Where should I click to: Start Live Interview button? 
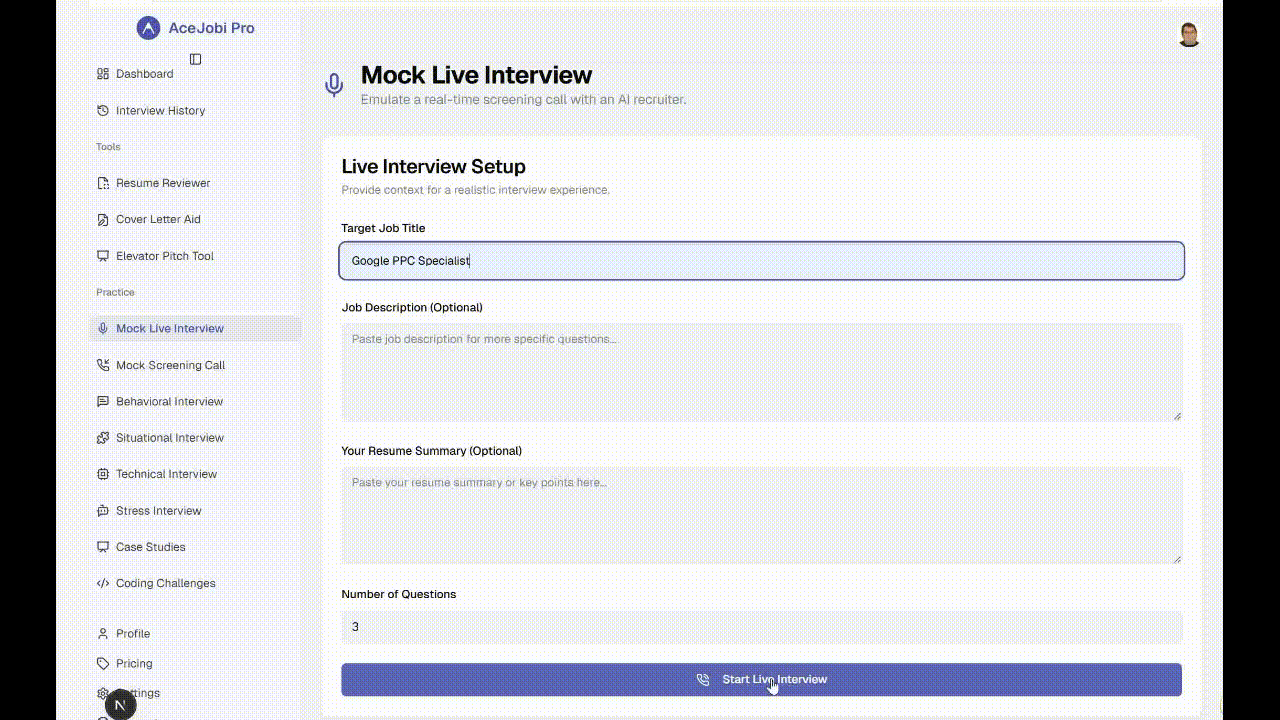[x=761, y=680]
